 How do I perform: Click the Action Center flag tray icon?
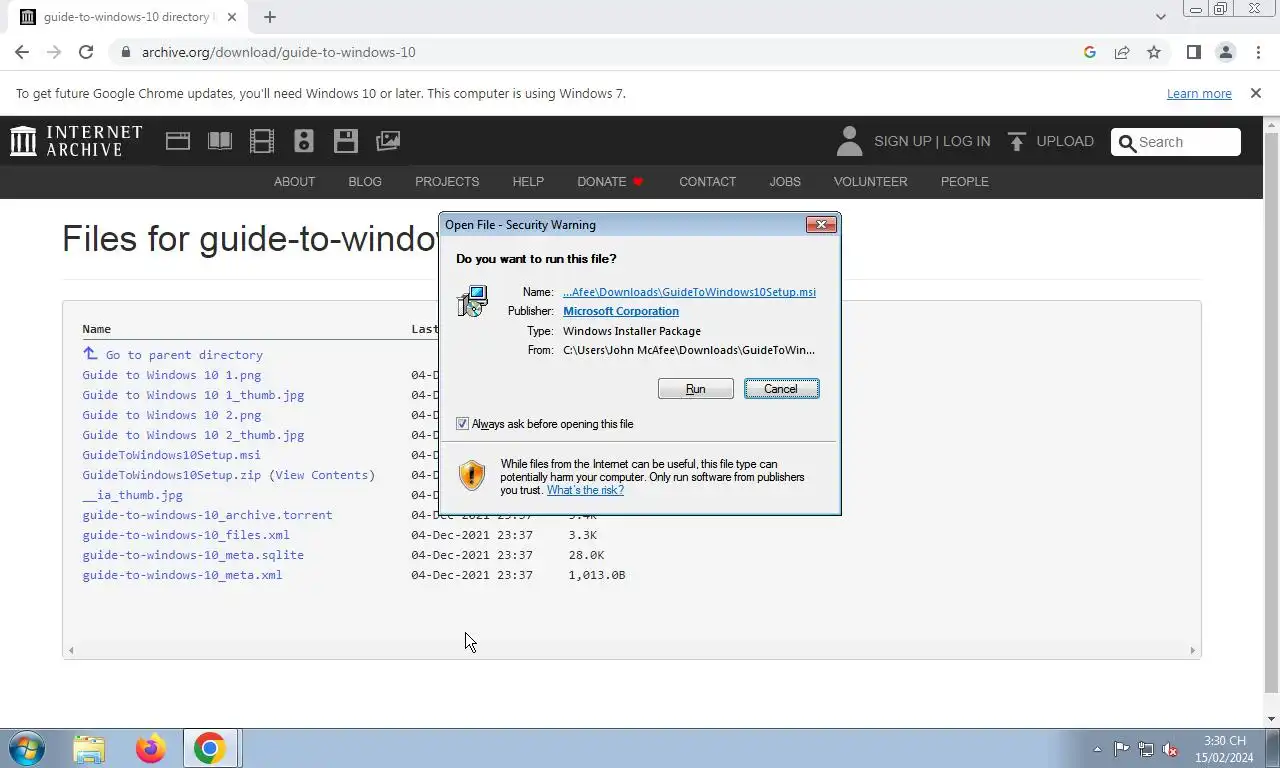tap(1122, 749)
